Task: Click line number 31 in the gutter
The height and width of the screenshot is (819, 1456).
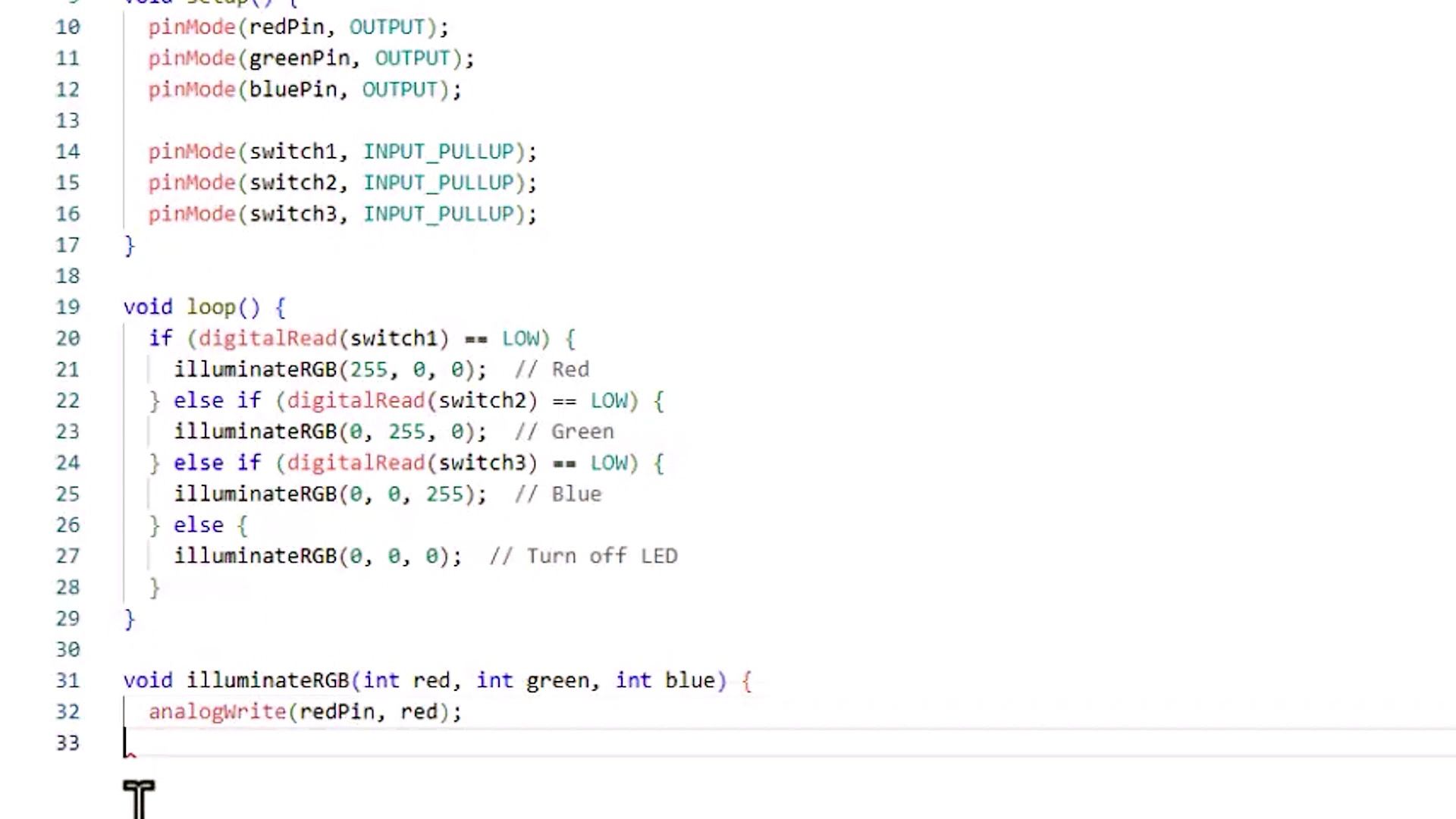Action: pyautogui.click(x=67, y=680)
